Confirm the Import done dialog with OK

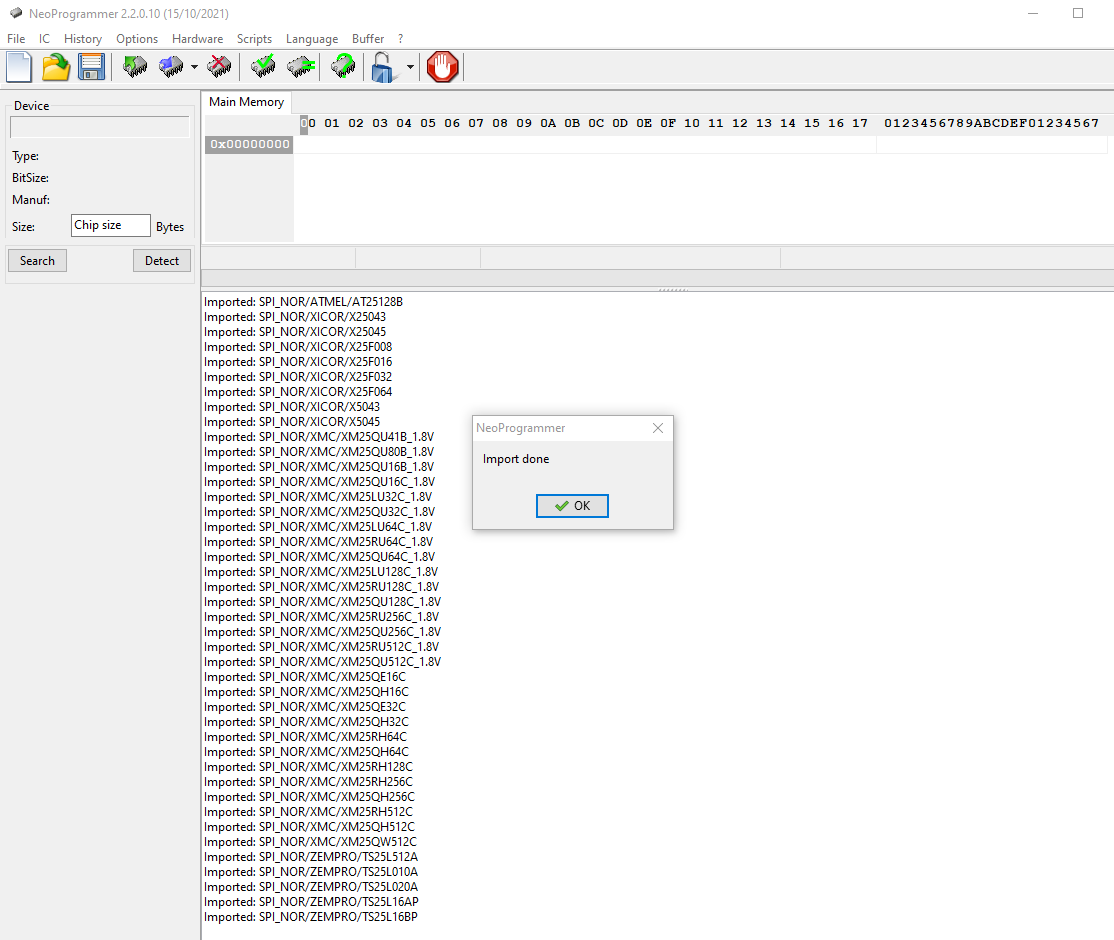pyautogui.click(x=572, y=506)
